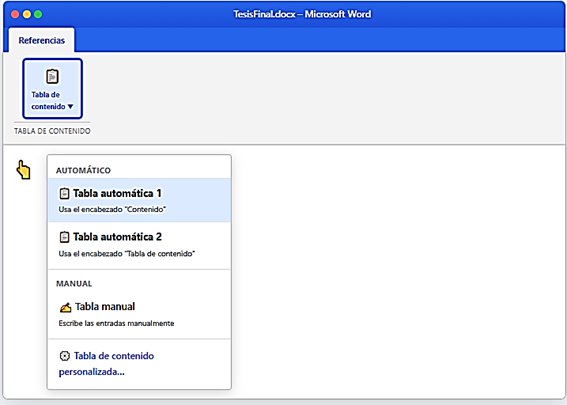Open the Referencias ribbon tab
Screen dimensions: 567x405
(x=42, y=40)
